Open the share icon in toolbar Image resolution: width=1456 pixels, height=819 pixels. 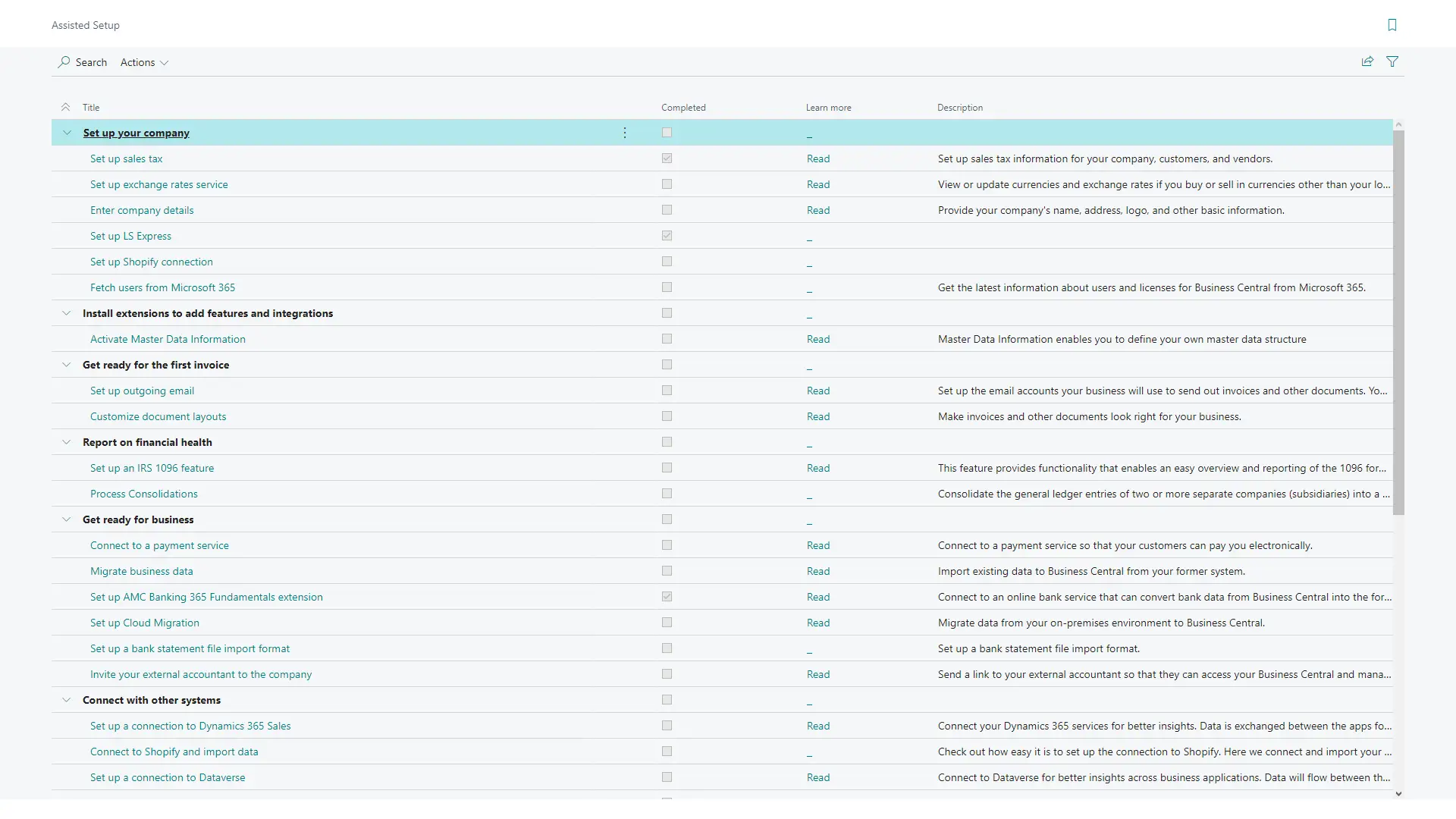(1367, 61)
